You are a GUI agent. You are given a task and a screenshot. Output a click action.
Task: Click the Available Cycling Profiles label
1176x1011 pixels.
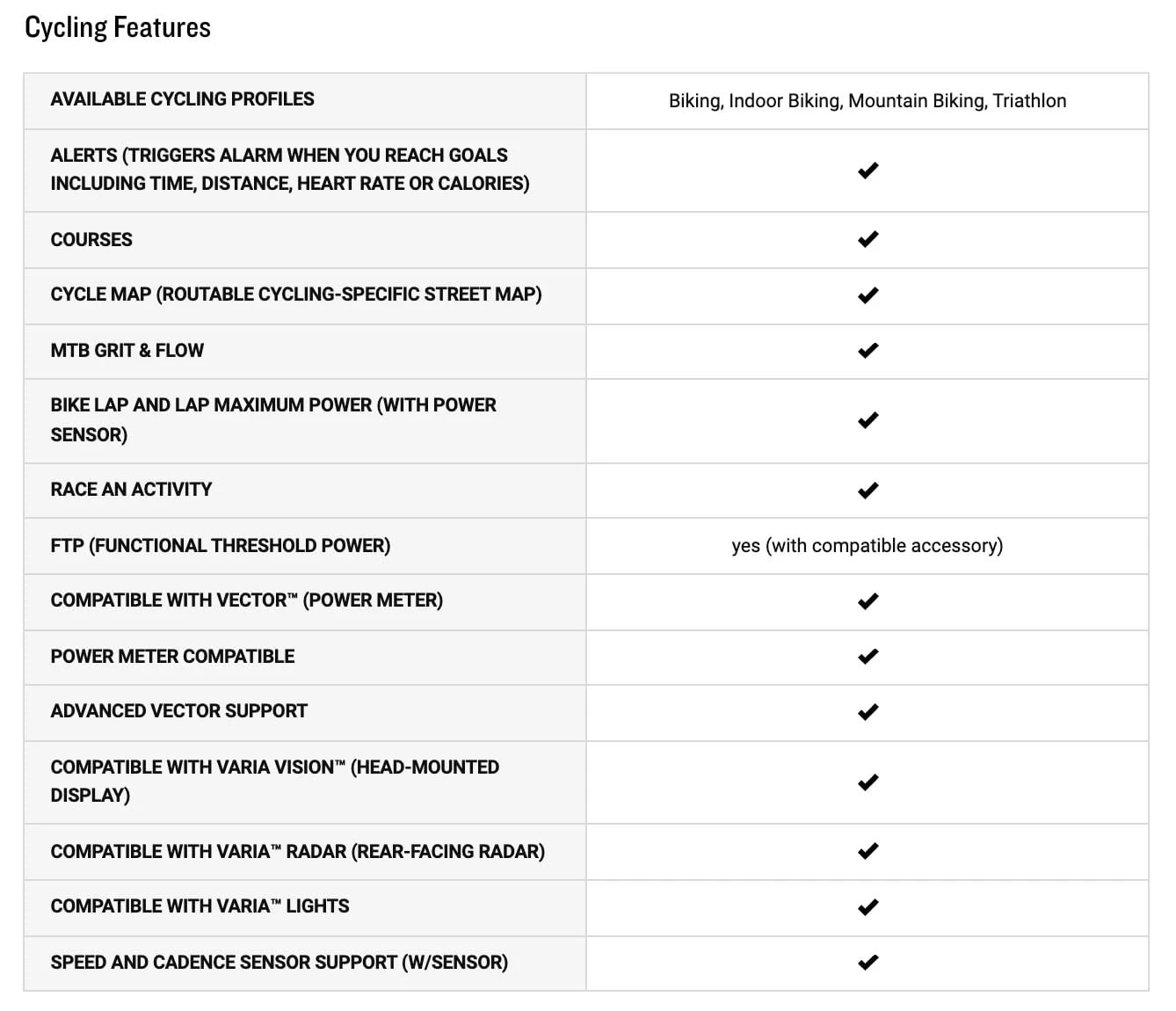(182, 99)
